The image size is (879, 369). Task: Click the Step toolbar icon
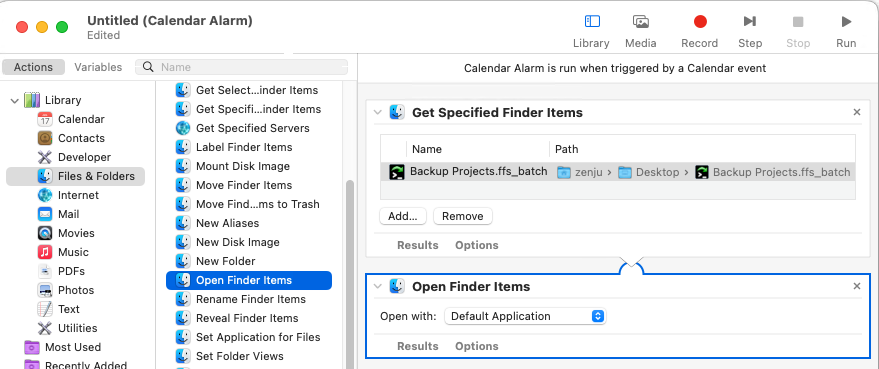click(750, 22)
